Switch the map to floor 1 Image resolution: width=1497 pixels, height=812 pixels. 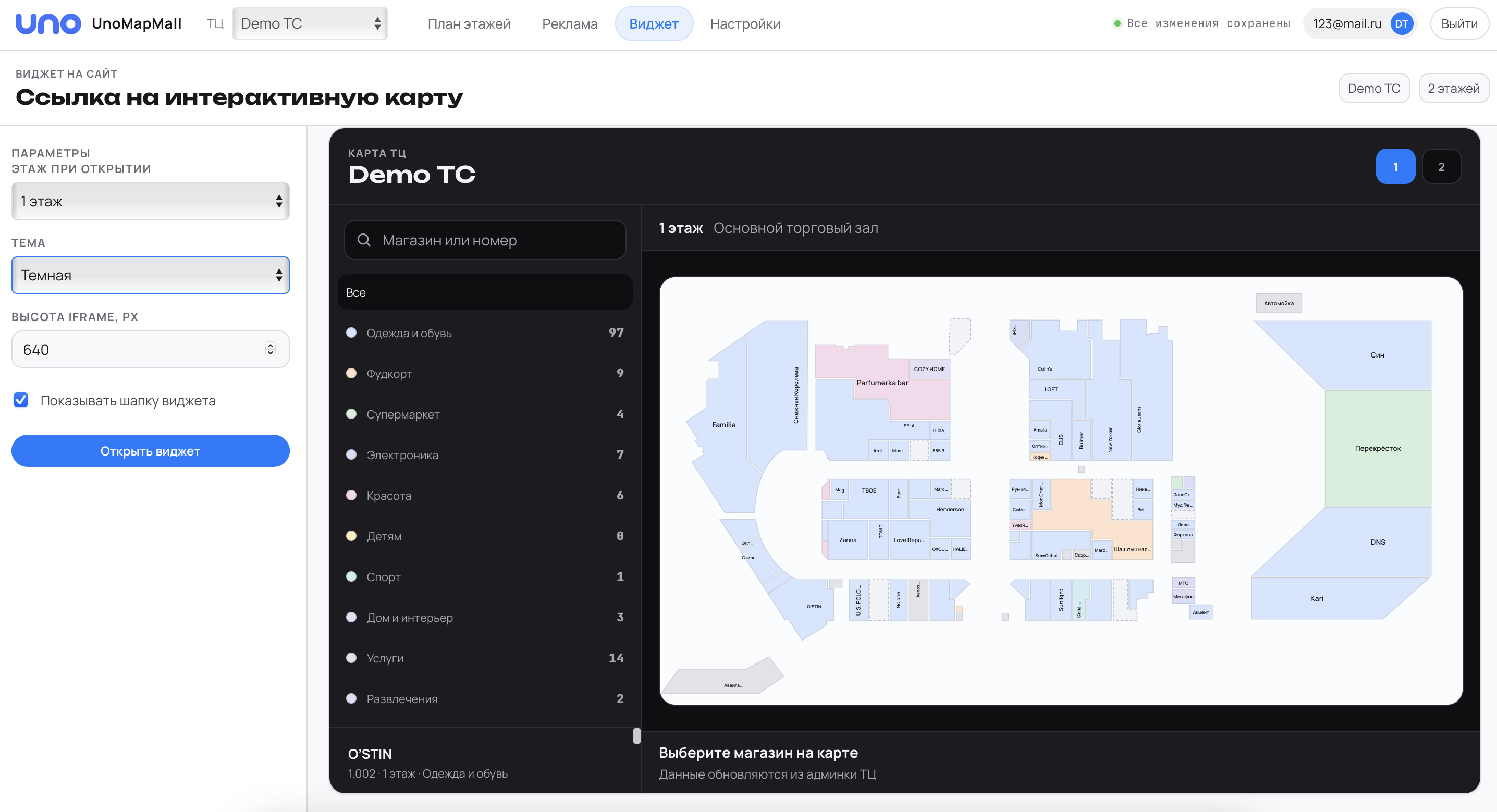[x=1395, y=167]
